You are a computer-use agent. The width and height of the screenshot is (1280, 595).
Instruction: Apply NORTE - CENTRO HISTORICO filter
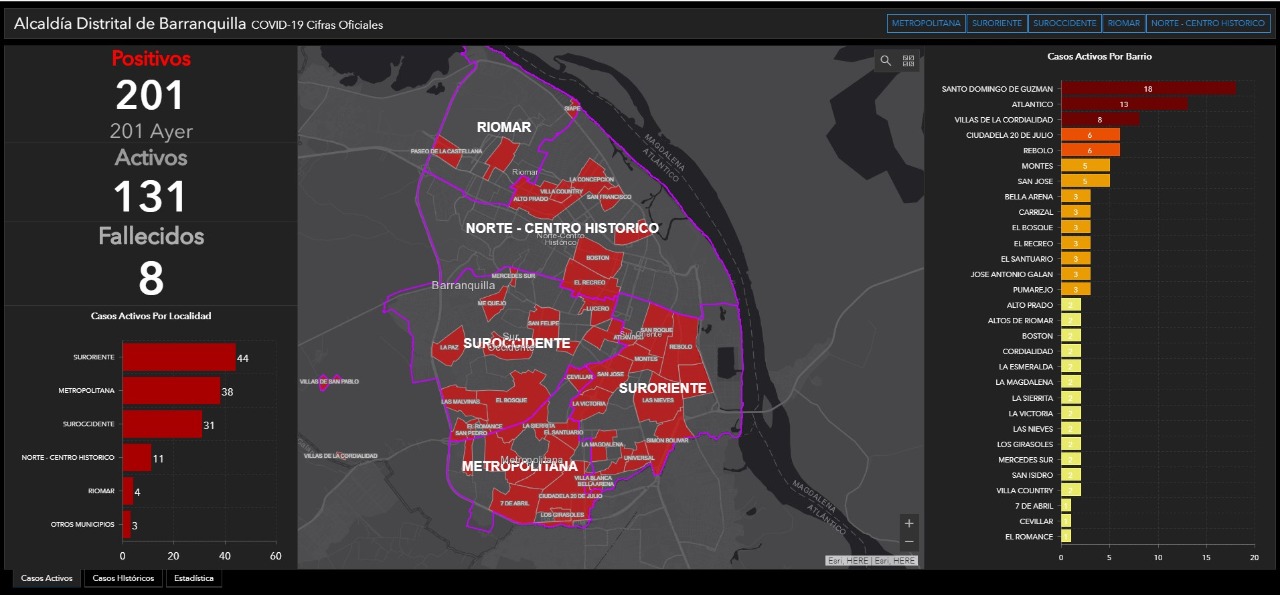[x=1208, y=23]
